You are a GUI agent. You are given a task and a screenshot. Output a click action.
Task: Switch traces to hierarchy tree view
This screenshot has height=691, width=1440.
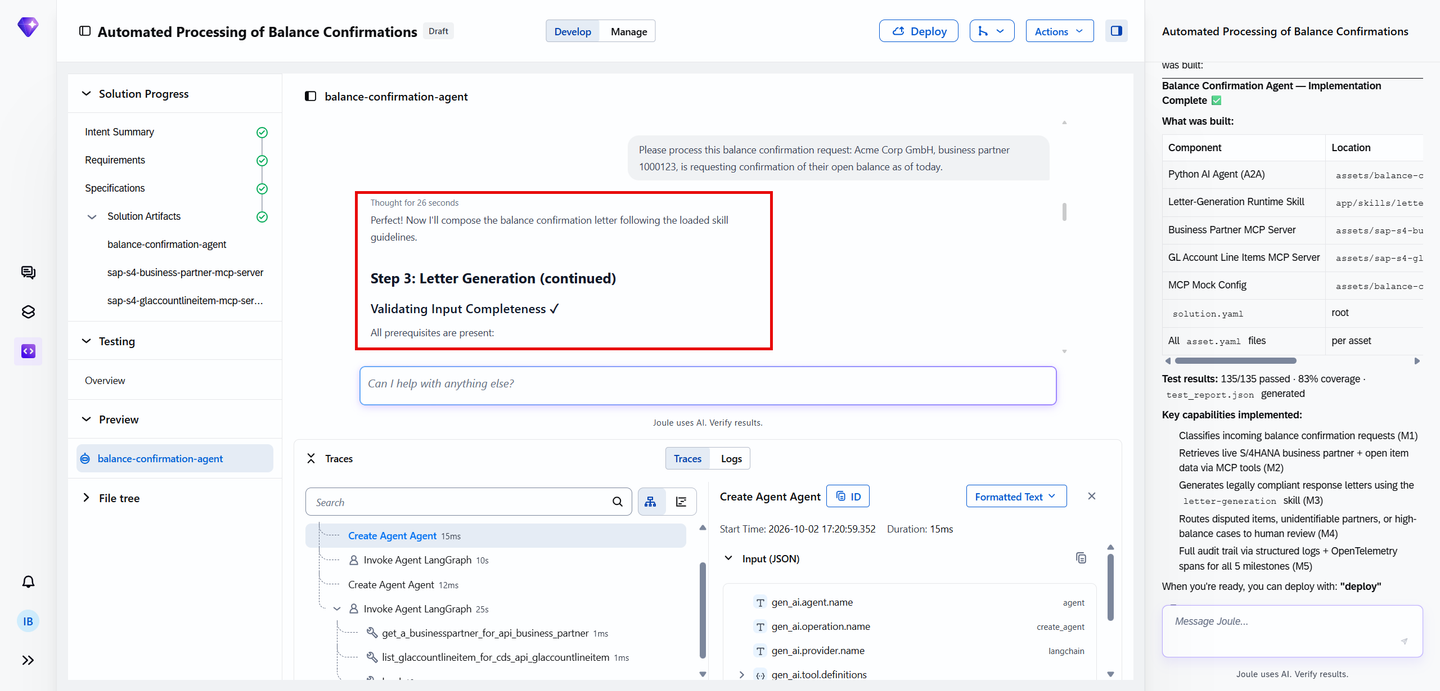[651, 502]
